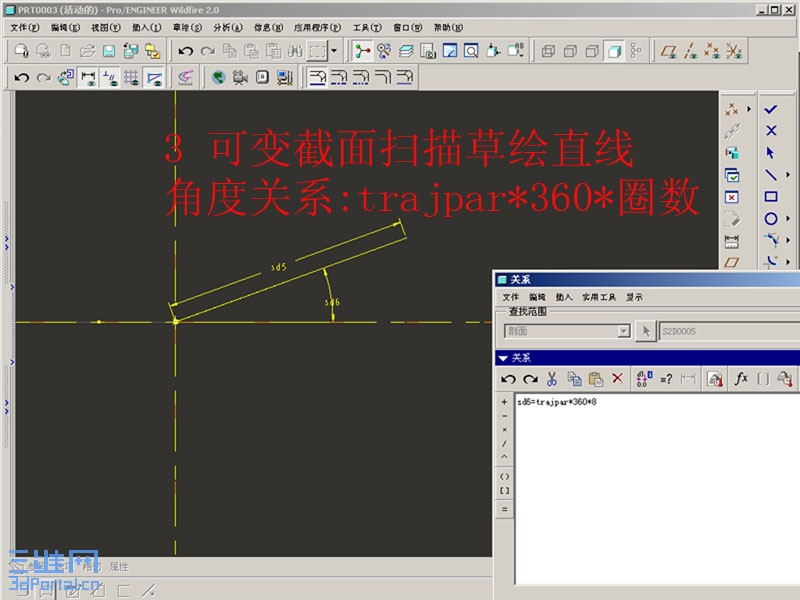Click the Repaint view icon
Image resolution: width=800 pixels, height=600 pixels.
pos(449,51)
